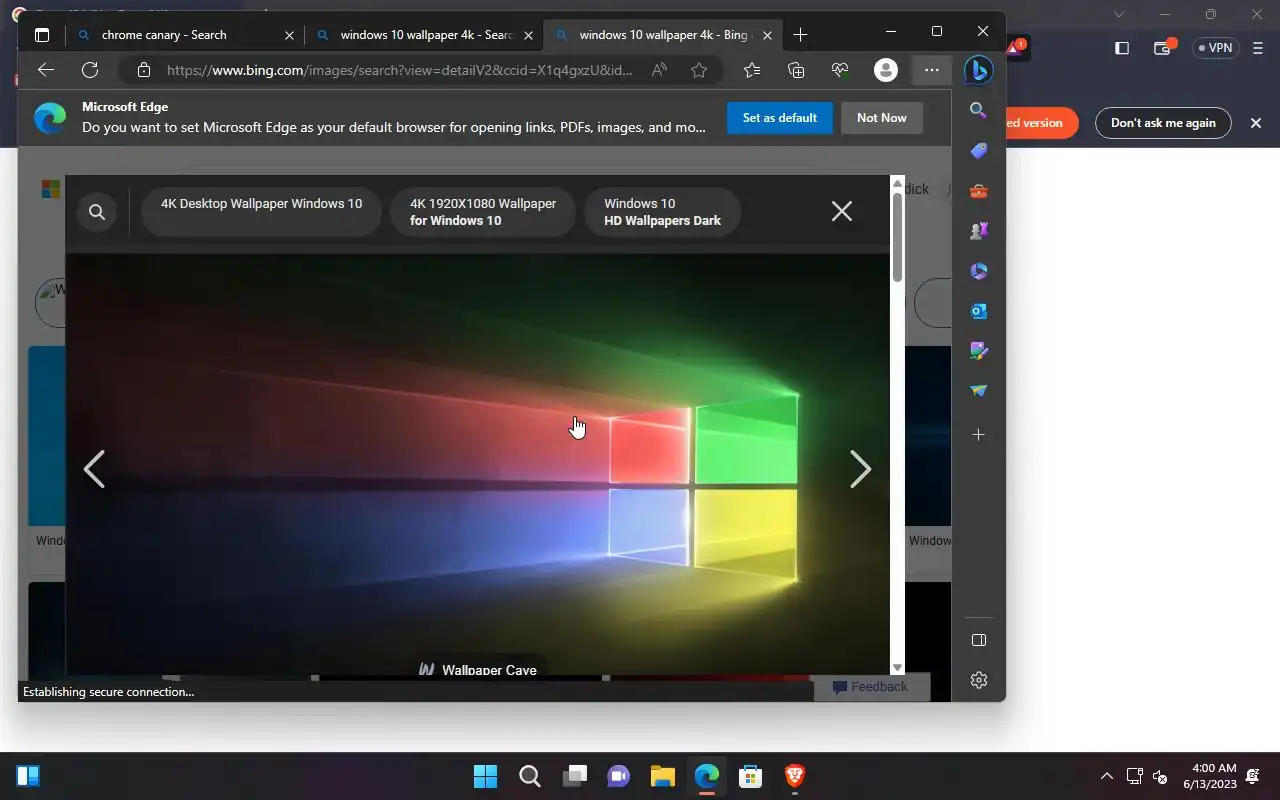Add this page to favorites with the star
The width and height of the screenshot is (1280, 800).
pos(699,70)
